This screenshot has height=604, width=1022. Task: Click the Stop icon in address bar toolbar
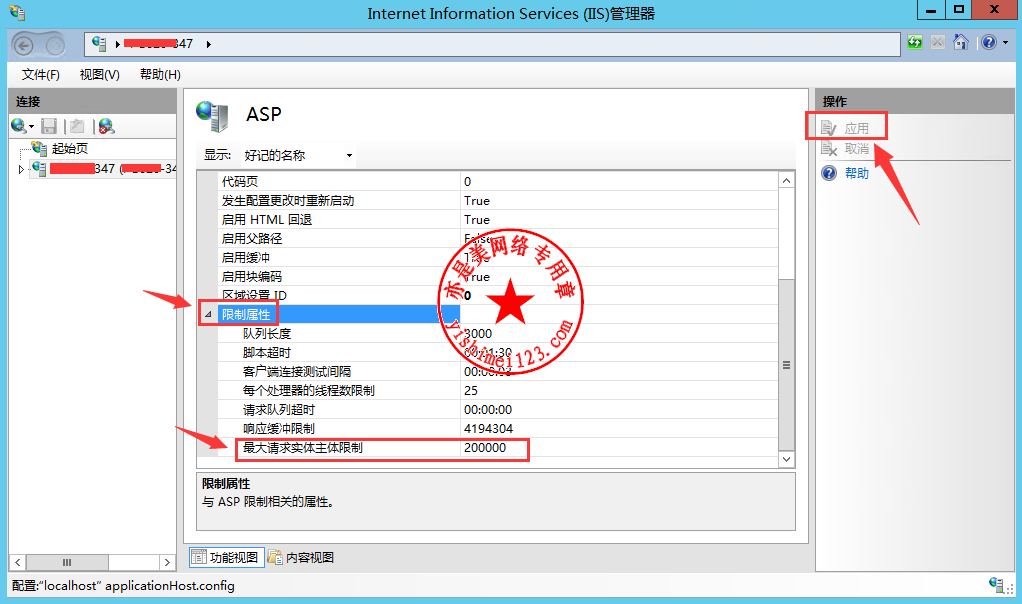pyautogui.click(x=937, y=42)
